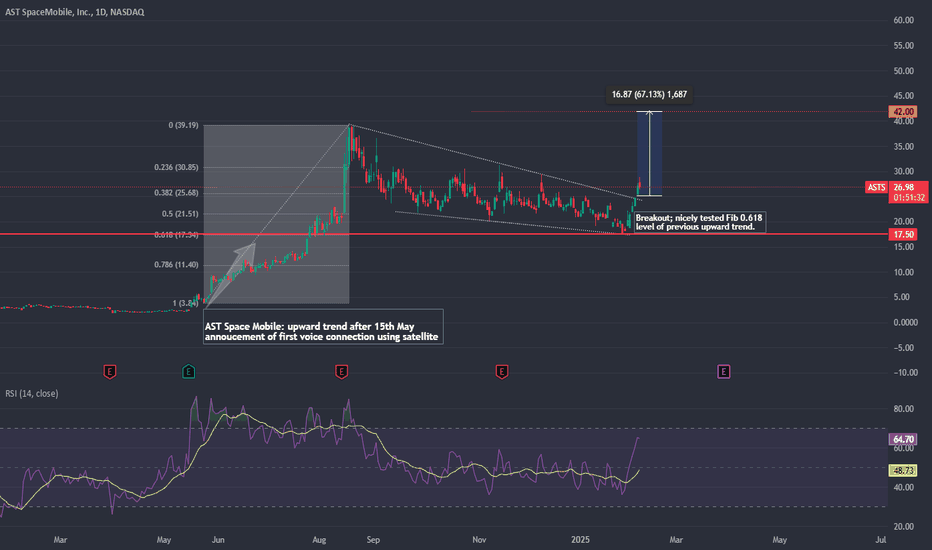Click the Nov time axis label
The image size is (932, 550).
click(x=479, y=540)
